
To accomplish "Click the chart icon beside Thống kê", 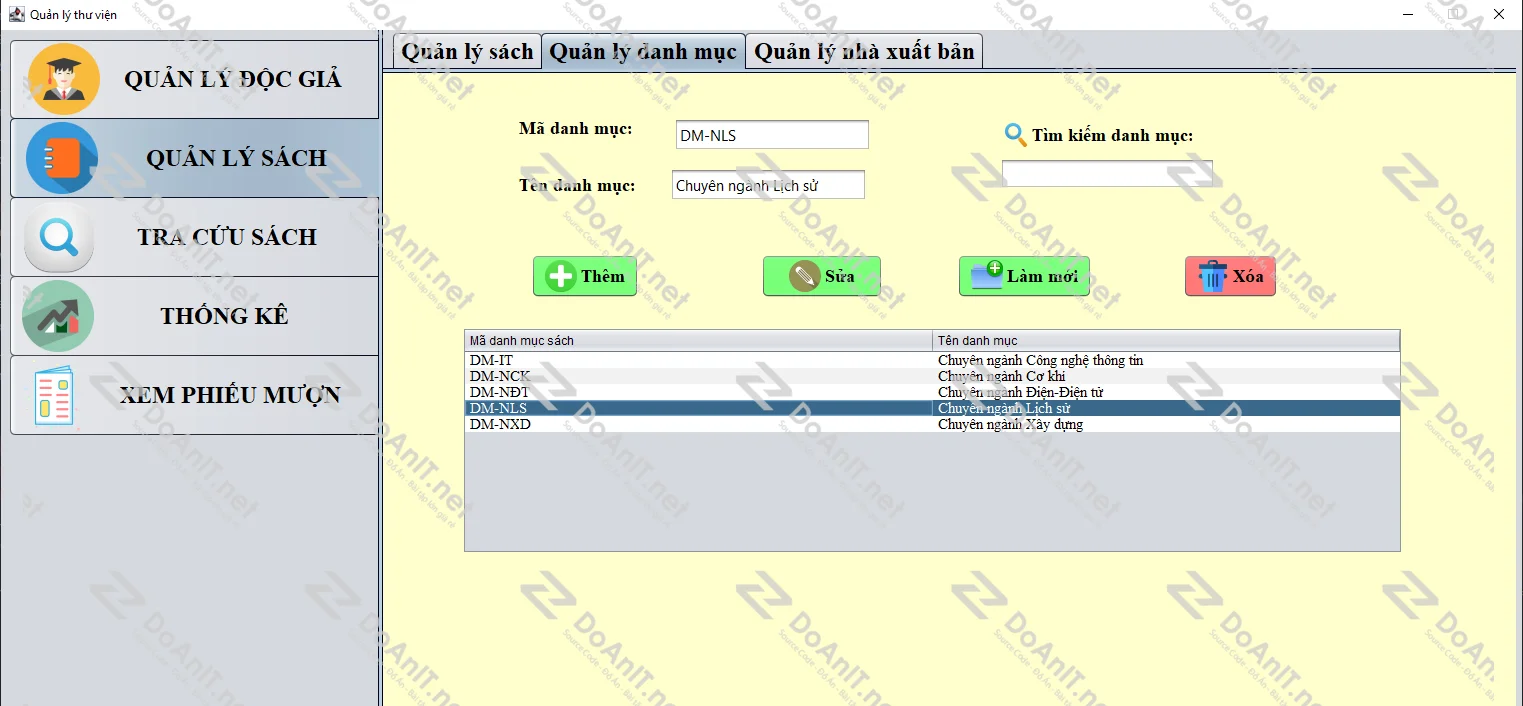I will [x=58, y=316].
